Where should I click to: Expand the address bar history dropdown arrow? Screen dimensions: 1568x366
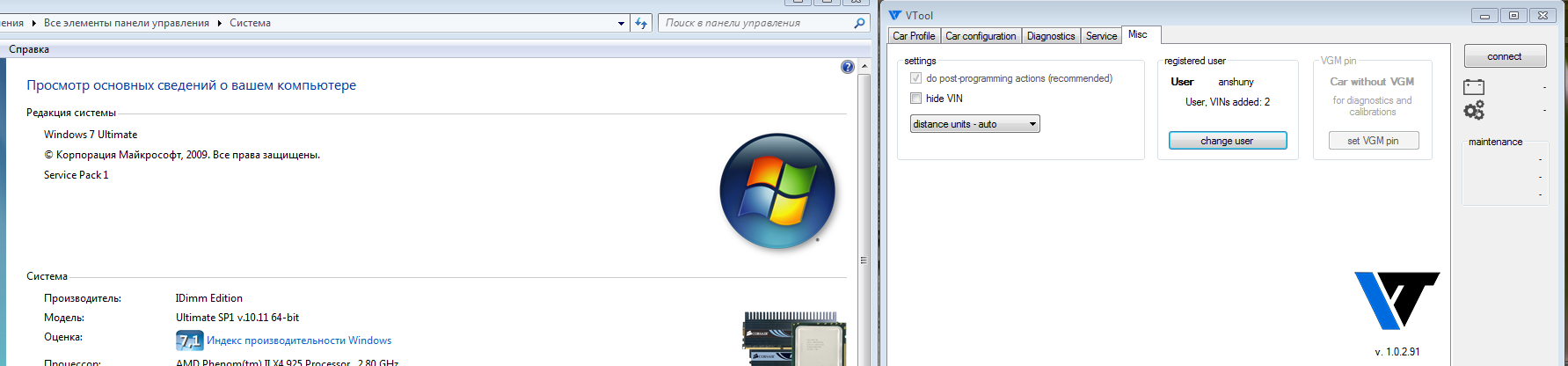click(622, 24)
